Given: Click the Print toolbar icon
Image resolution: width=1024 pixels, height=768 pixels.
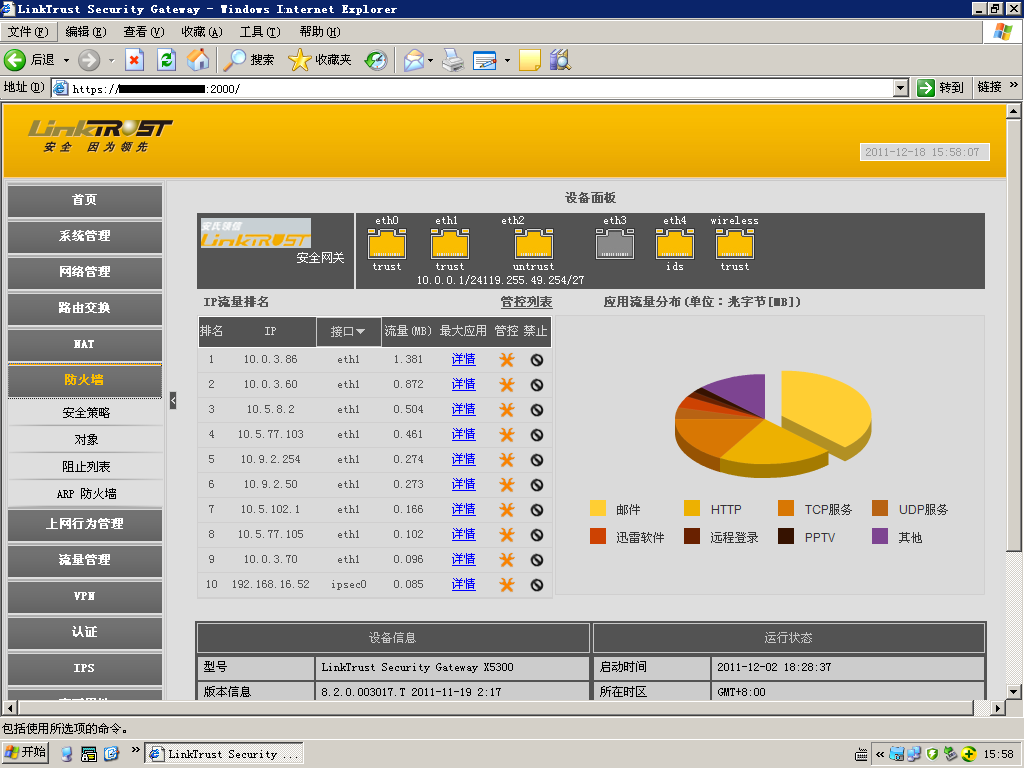Looking at the screenshot, I should [x=453, y=60].
